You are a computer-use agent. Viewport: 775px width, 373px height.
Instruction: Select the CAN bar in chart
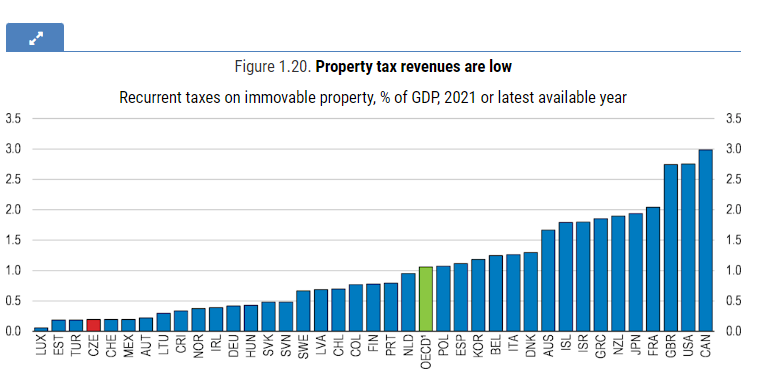coord(706,240)
